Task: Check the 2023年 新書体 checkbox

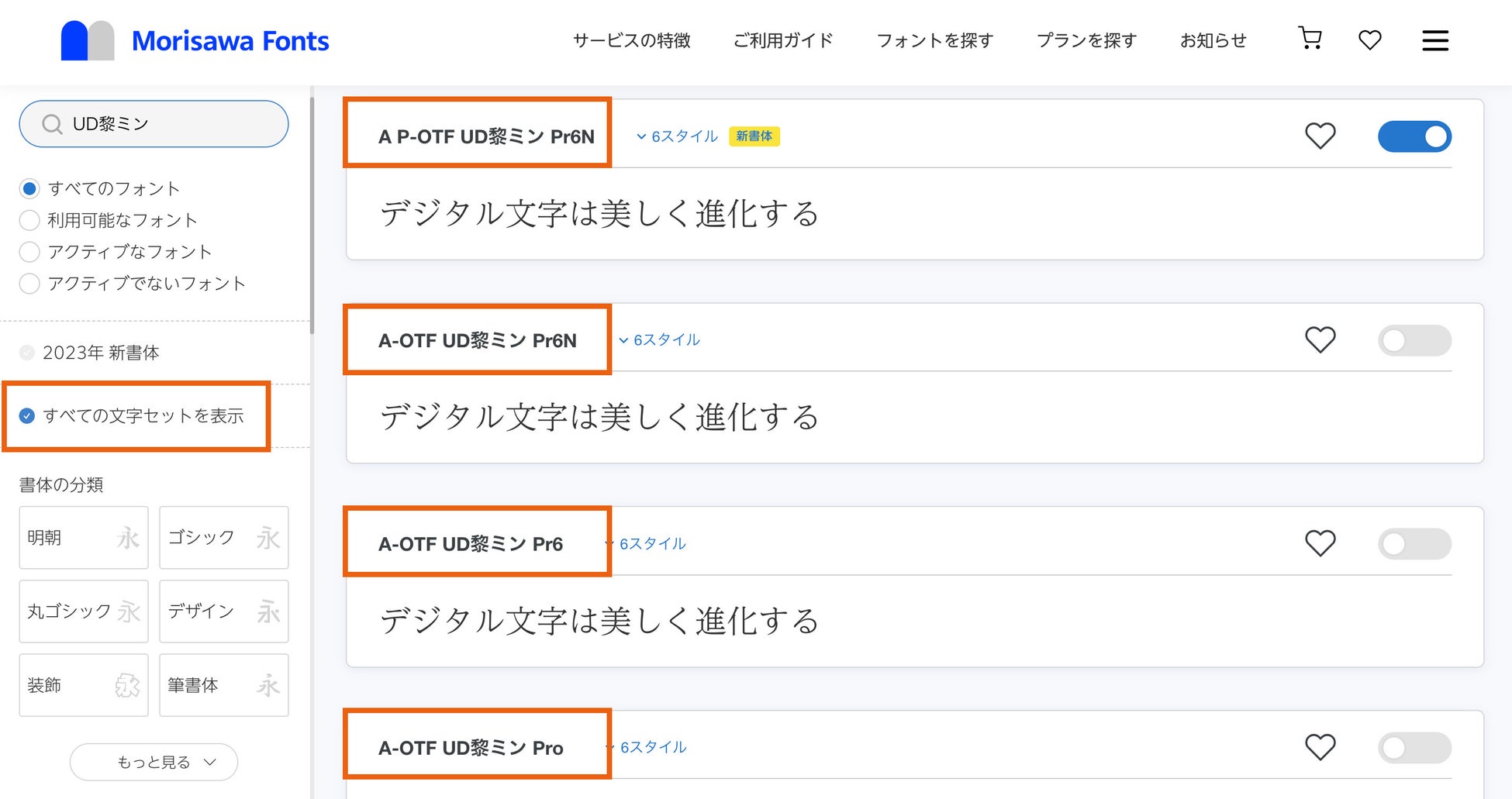Action: (27, 353)
